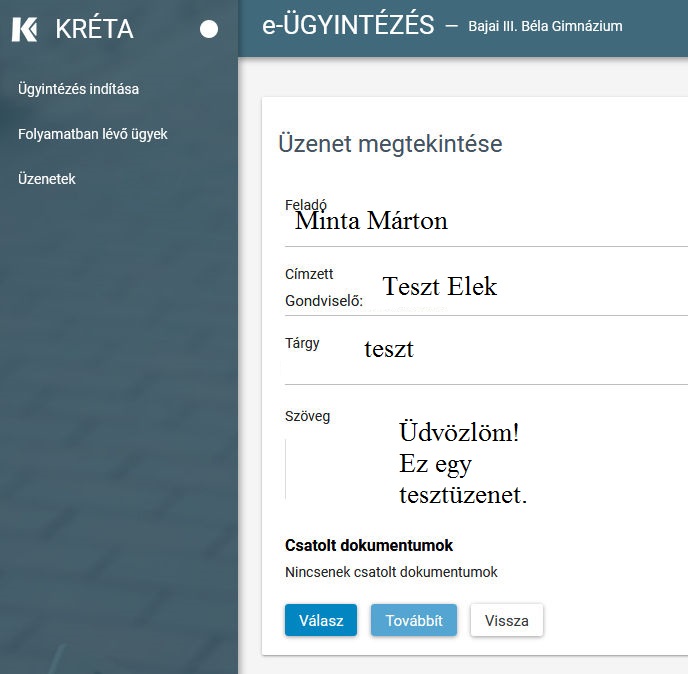Click the Nincsenek csatolt dokumentumok notice
The width and height of the screenshot is (688, 674).
(x=391, y=572)
